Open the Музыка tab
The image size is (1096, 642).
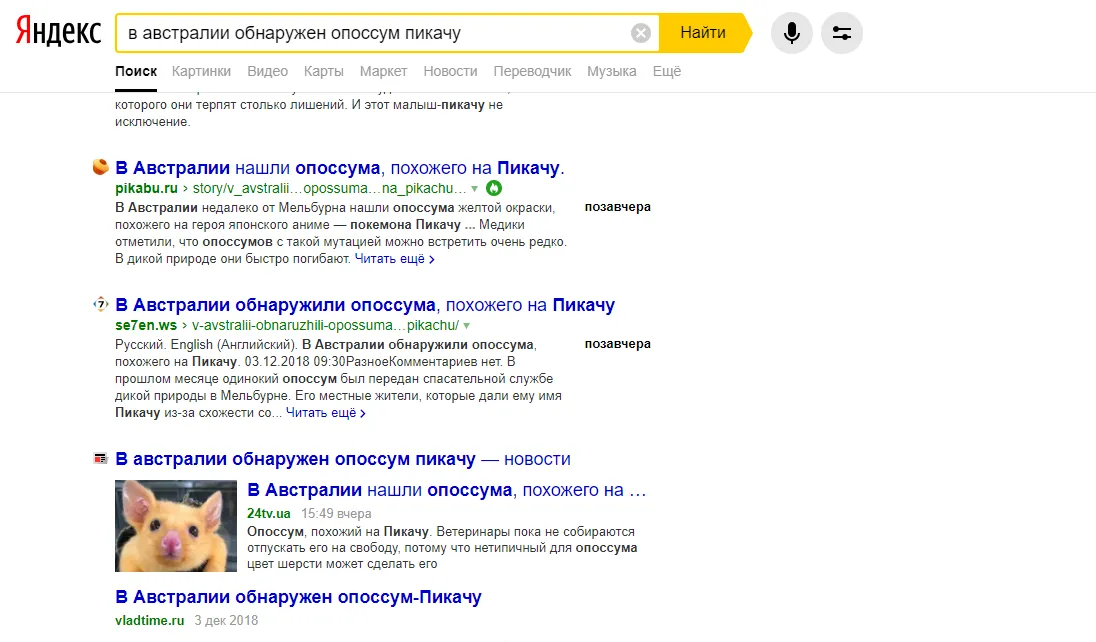(612, 71)
